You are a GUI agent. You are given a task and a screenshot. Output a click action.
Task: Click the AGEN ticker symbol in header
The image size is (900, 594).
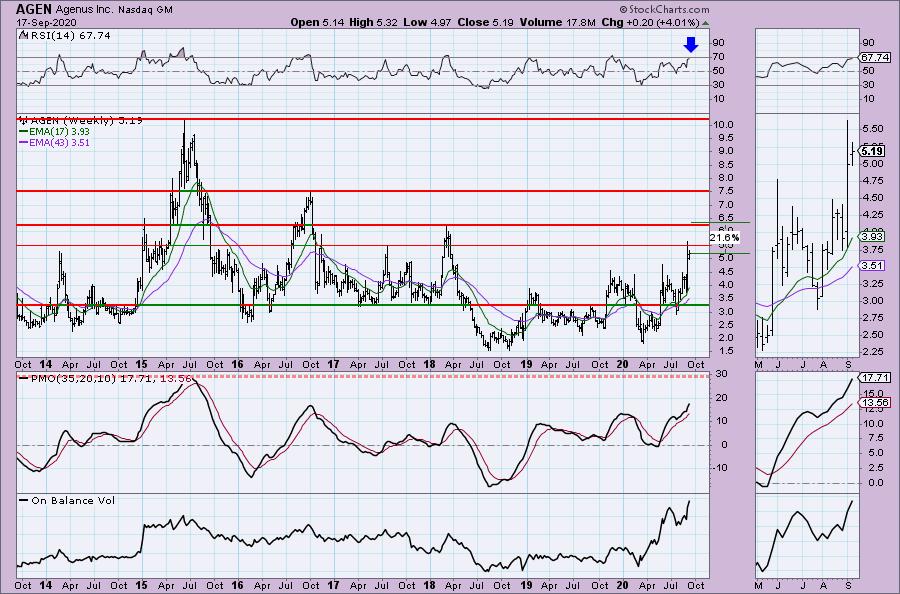point(34,9)
